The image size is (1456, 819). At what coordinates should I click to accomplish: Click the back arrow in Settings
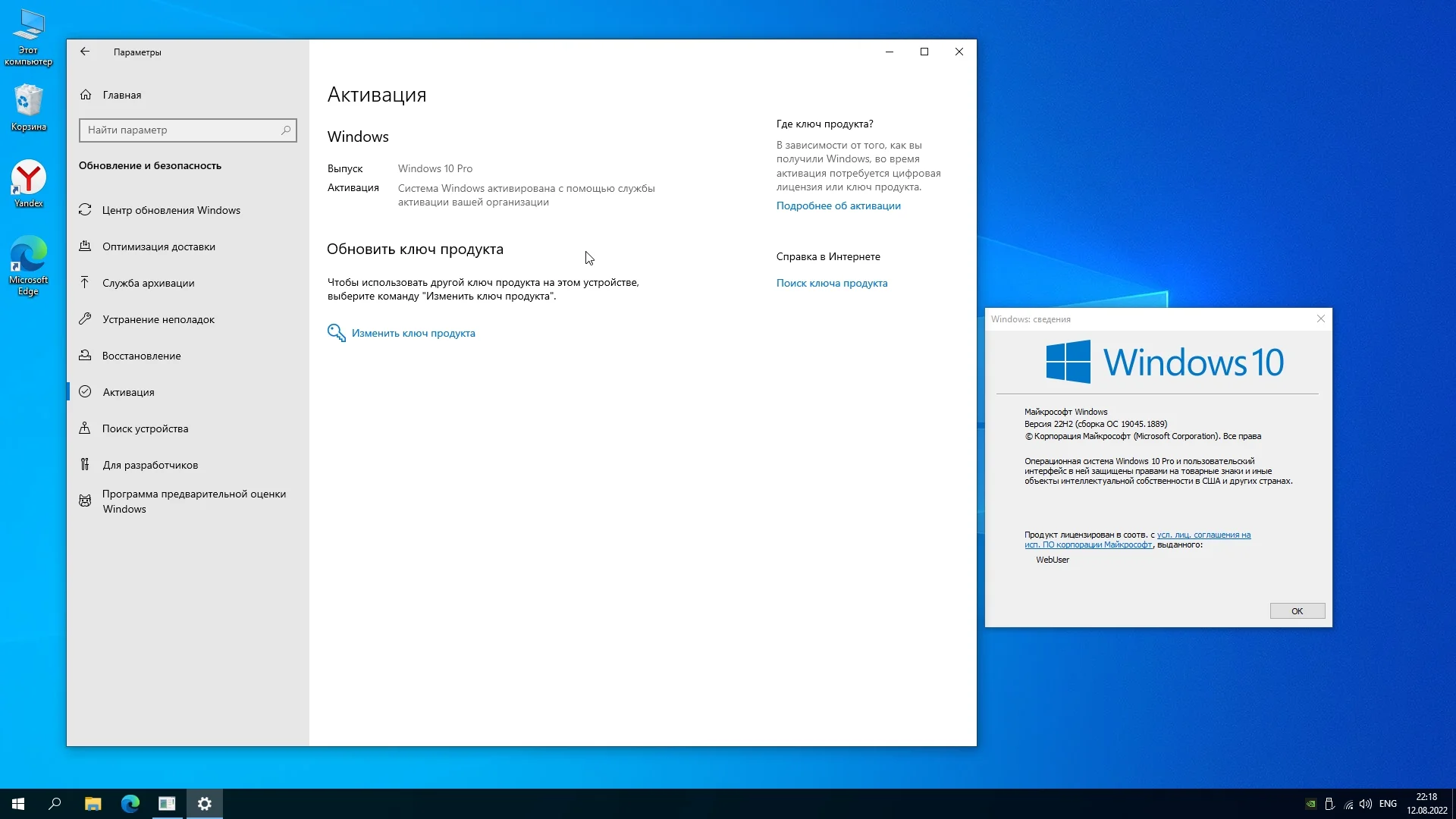coord(85,52)
